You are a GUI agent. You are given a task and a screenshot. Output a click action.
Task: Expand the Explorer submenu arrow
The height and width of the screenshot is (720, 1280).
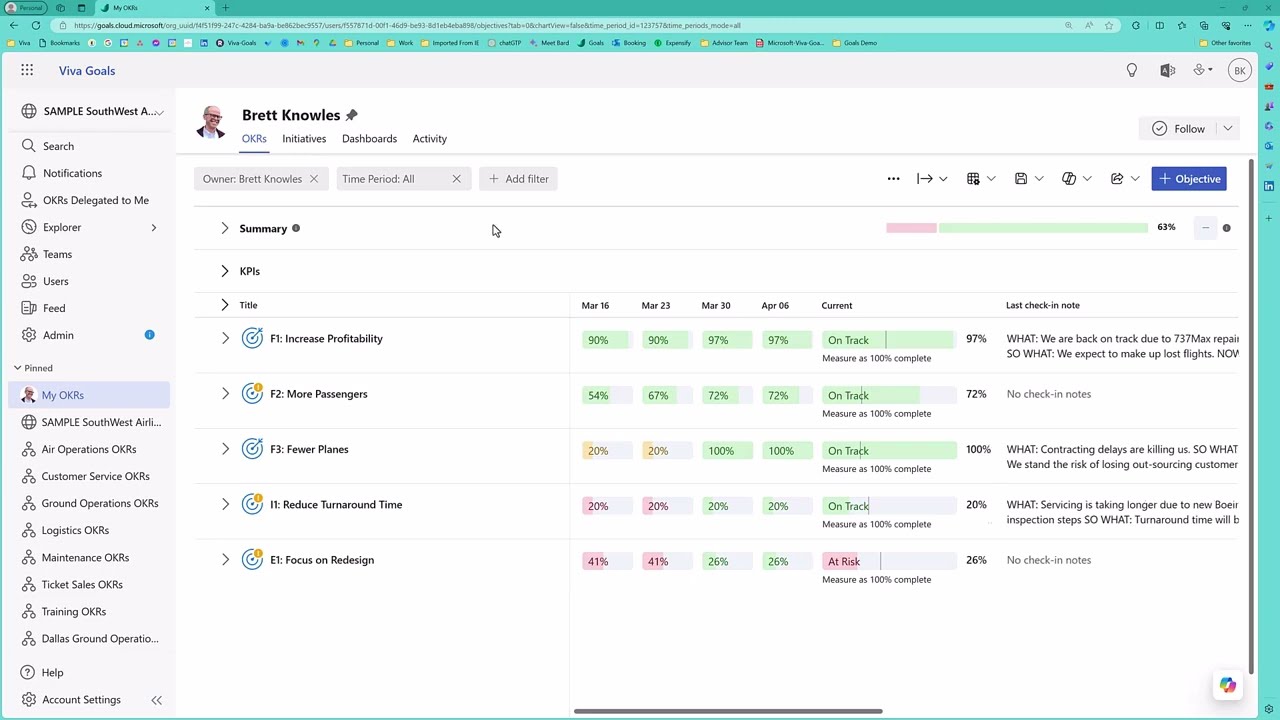pos(153,228)
